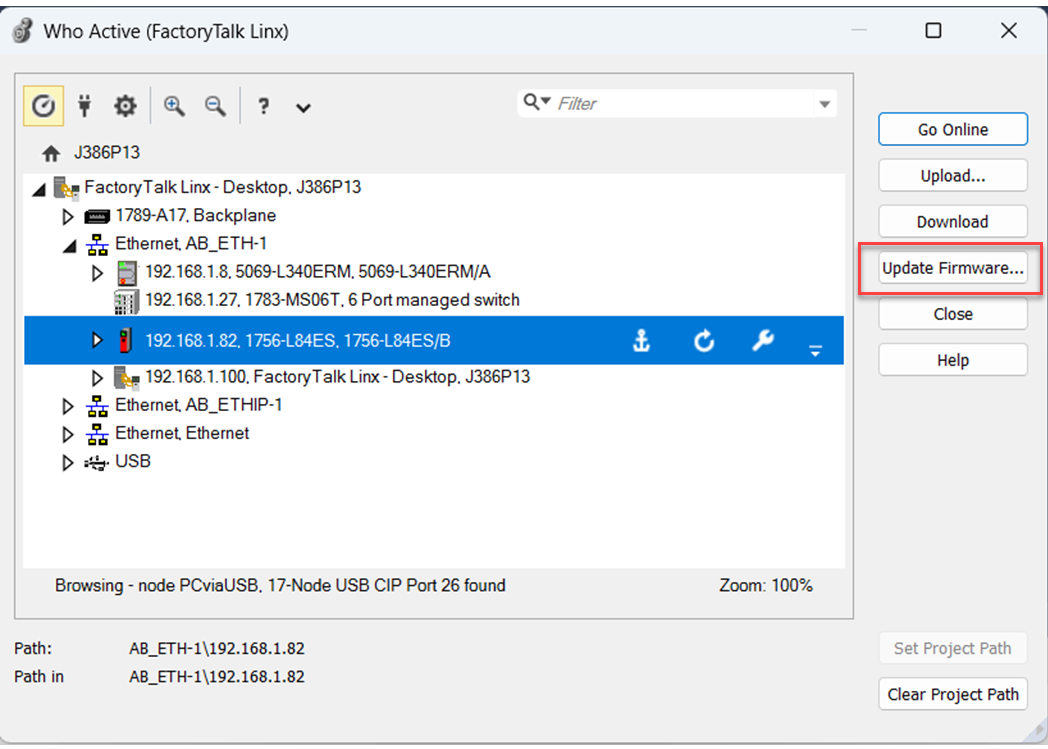Click the Download button
The image size is (1048, 749).
(x=952, y=222)
